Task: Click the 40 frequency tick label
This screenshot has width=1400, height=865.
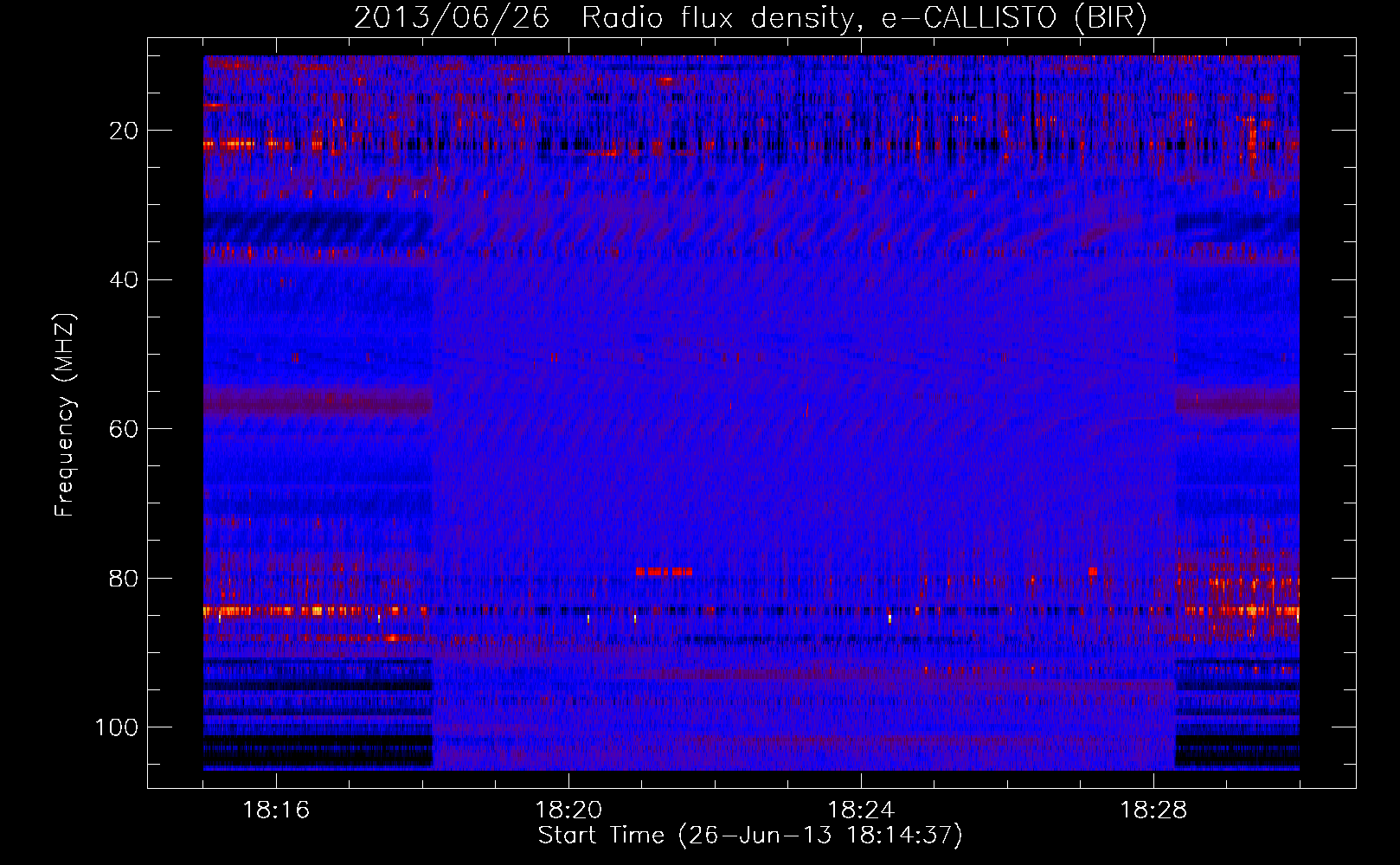Action: point(125,279)
